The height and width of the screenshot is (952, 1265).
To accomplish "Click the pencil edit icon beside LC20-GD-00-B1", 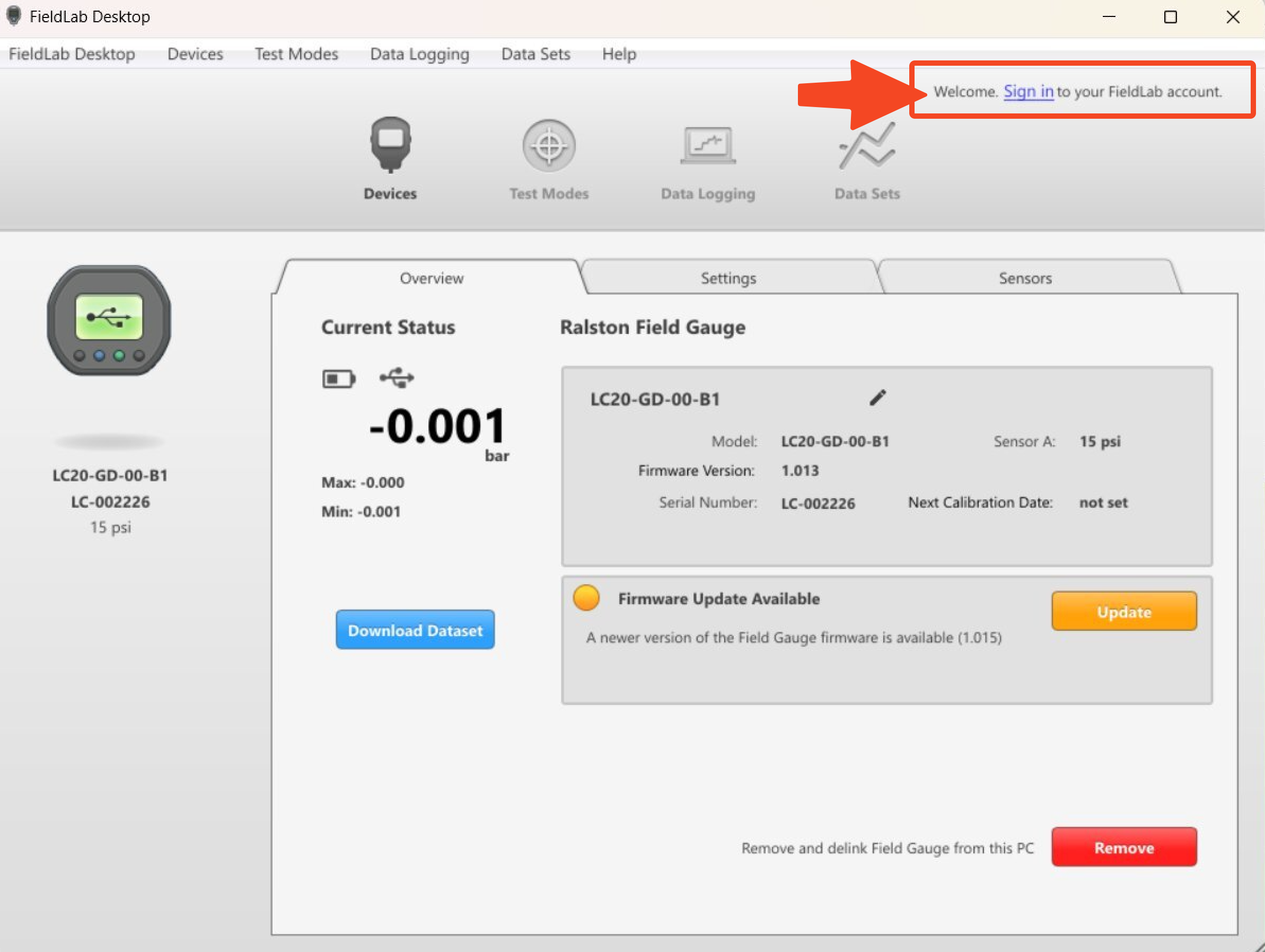I will point(878,398).
